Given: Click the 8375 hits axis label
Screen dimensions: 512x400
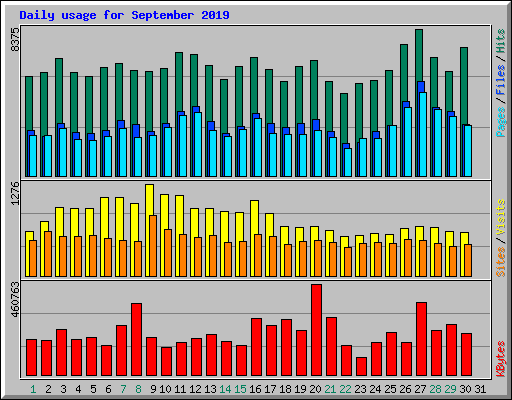Looking at the screenshot, I should [15, 39].
